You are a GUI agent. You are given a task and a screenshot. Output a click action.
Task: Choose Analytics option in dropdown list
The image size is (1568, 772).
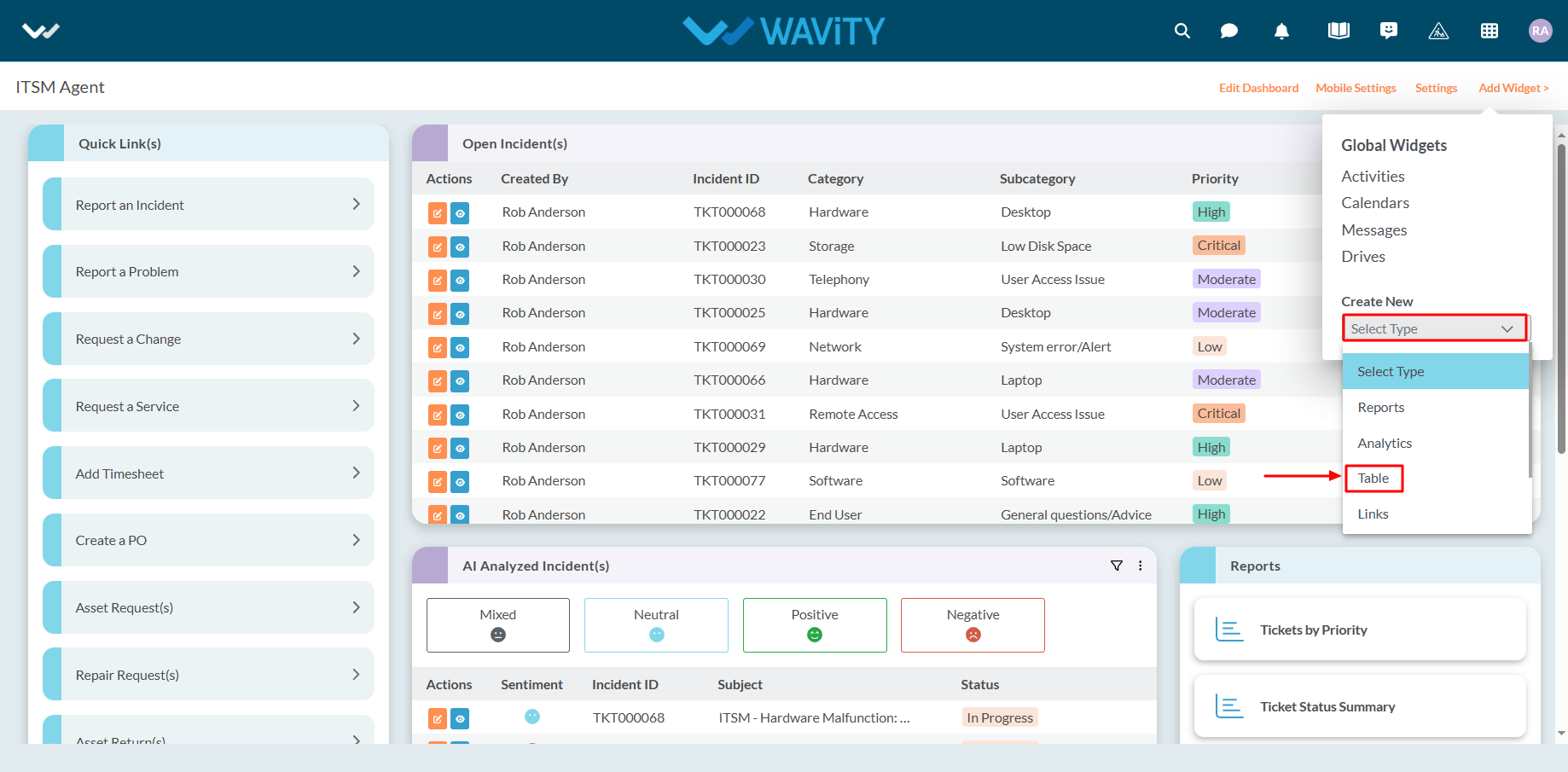click(x=1436, y=443)
